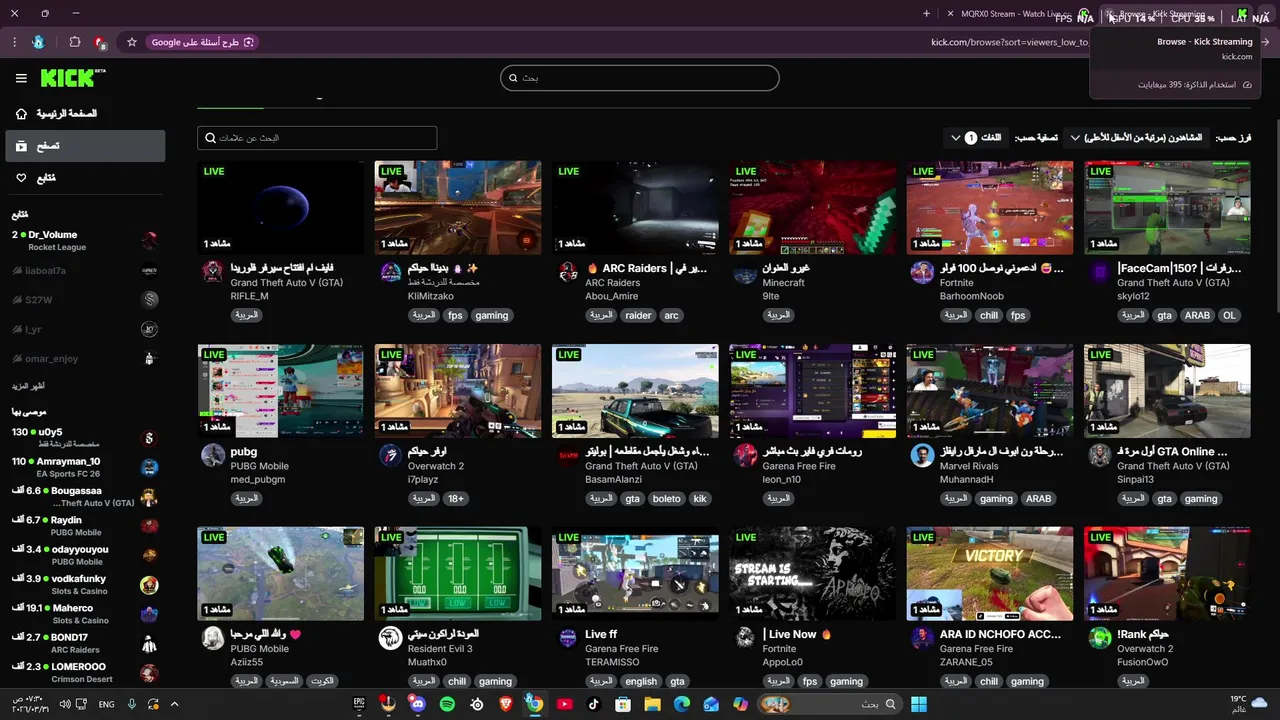Select the OL tag under skylo12
Screen dimensions: 1280x720
(1229, 315)
